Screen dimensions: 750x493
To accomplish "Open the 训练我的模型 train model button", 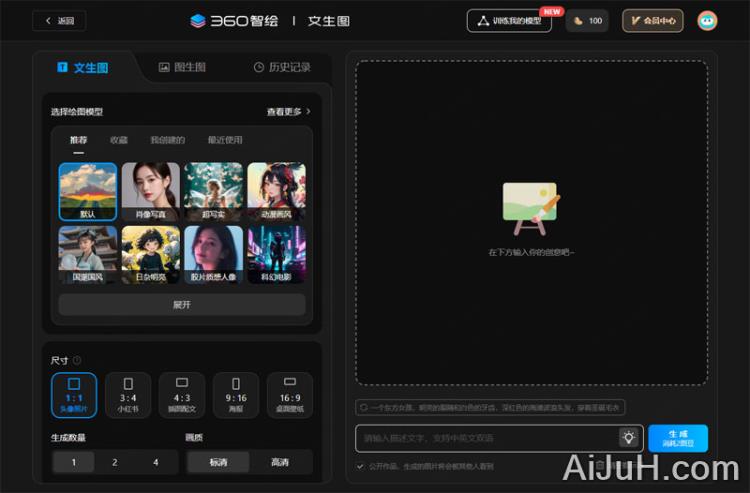I will click(x=509, y=21).
